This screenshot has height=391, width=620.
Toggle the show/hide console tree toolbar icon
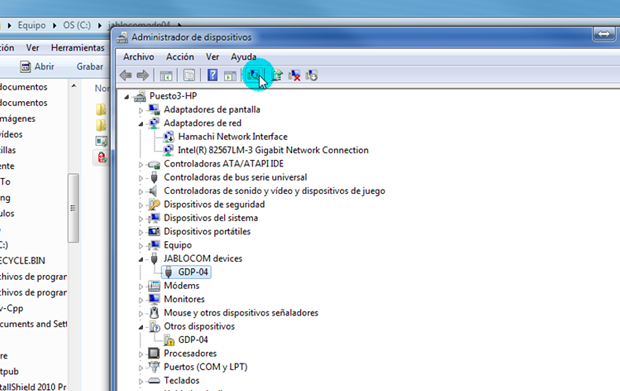[166, 75]
